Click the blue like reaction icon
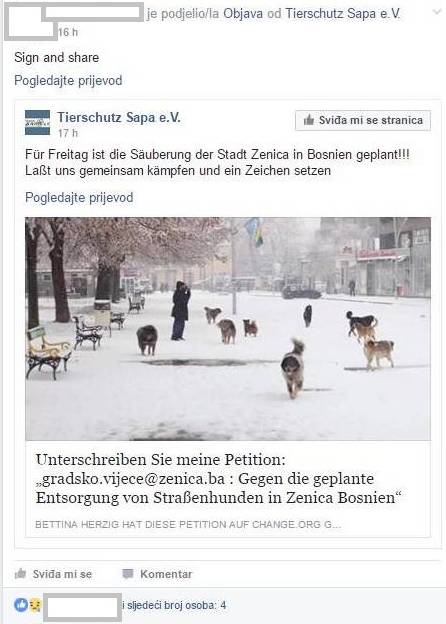Screen dimensions: 446x624 tap(21, 605)
